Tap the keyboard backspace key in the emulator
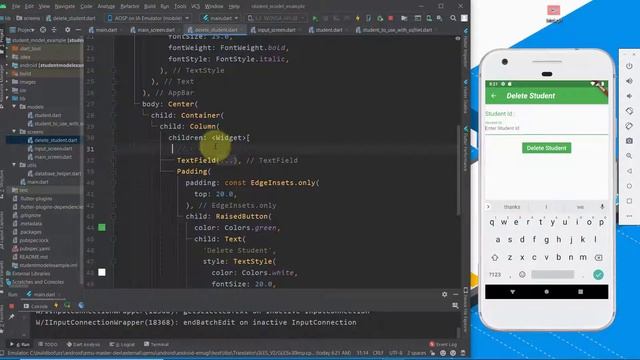 point(598,258)
